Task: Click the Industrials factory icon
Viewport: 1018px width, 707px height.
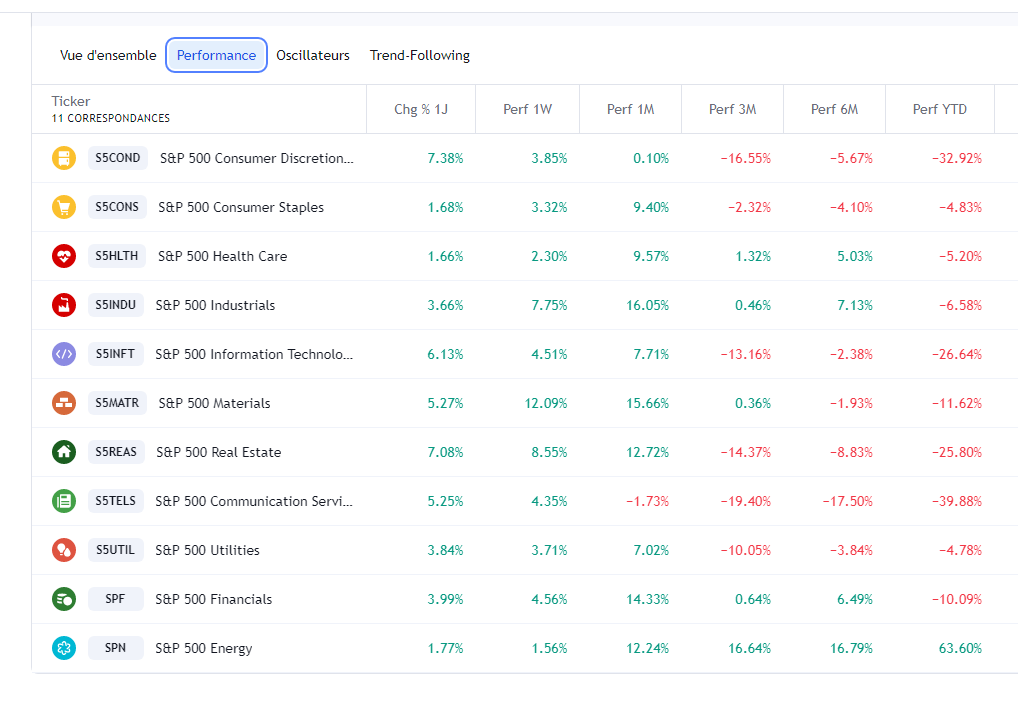Action: coord(64,305)
